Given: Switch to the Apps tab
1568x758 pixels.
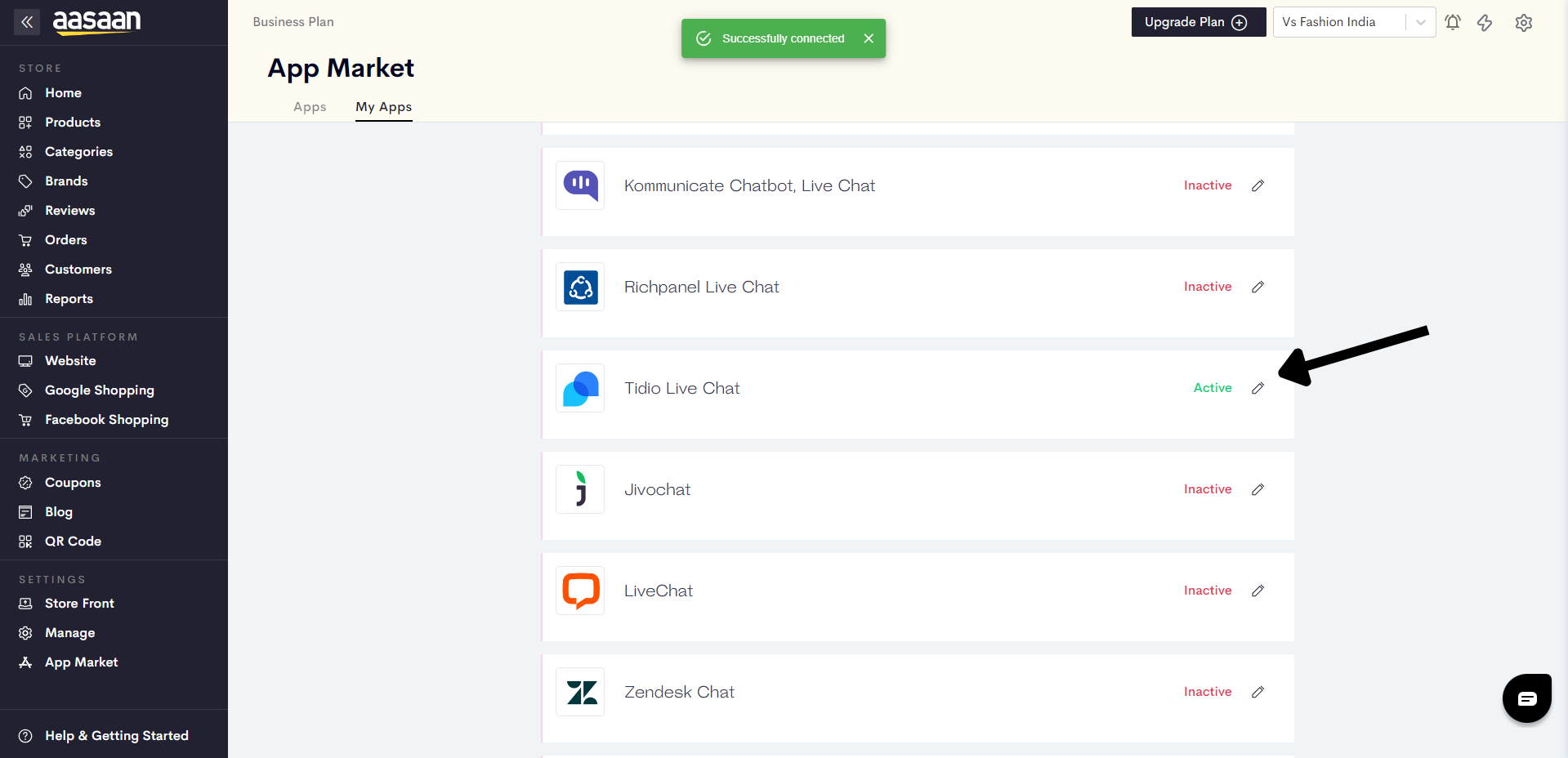Looking at the screenshot, I should 310,107.
